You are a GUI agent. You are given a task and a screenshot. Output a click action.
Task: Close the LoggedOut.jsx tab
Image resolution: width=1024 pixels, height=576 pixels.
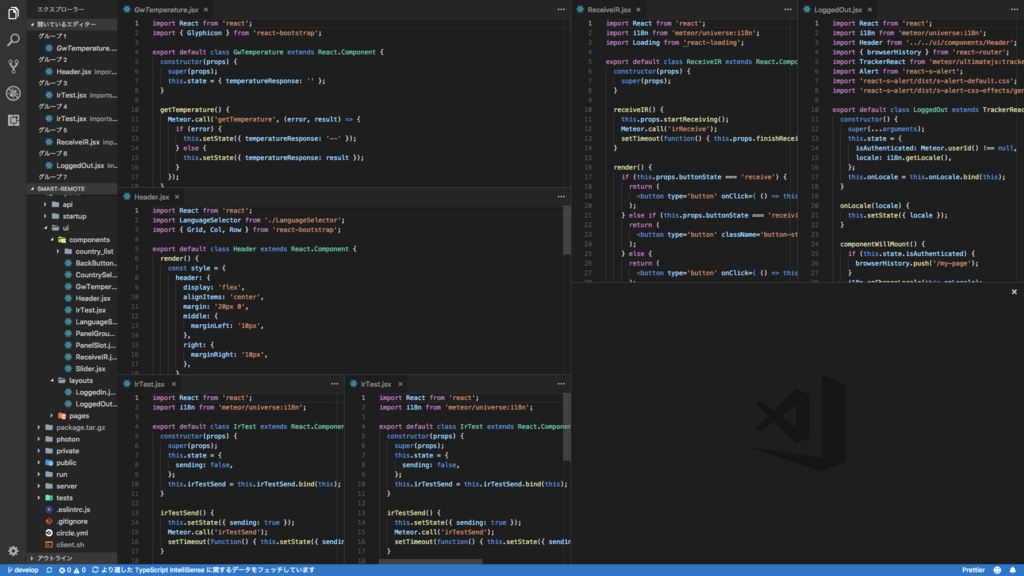(x=870, y=10)
